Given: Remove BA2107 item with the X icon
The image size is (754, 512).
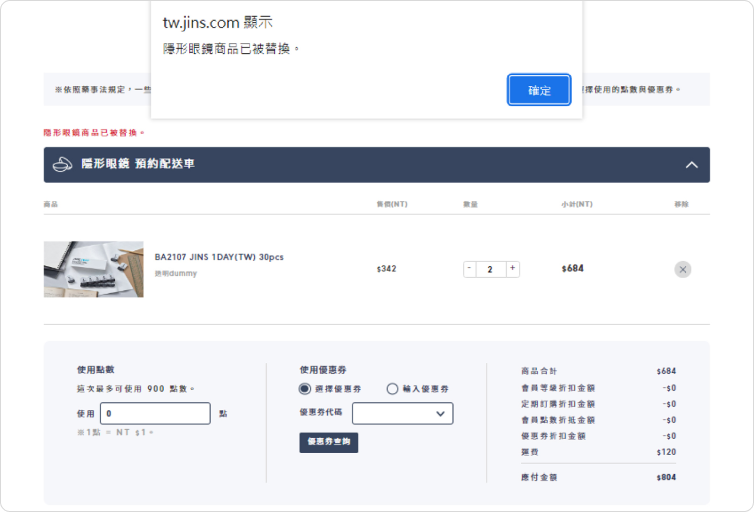Looking at the screenshot, I should pos(682,269).
